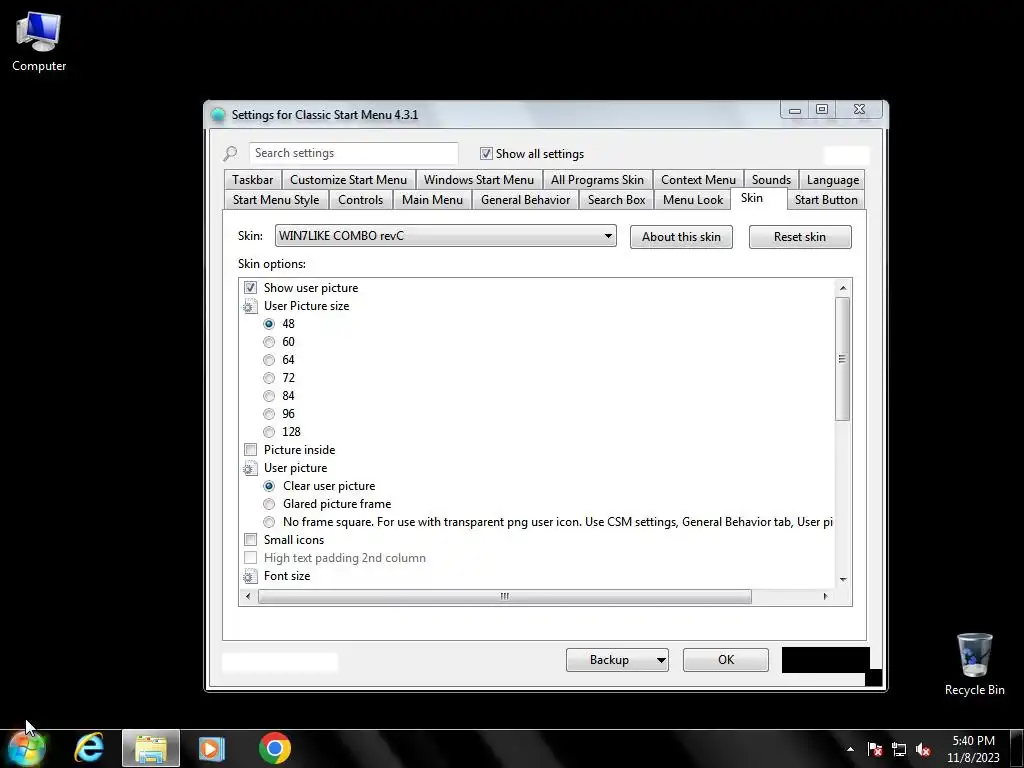
Task: Switch to General Behavior tab
Action: coord(526,200)
